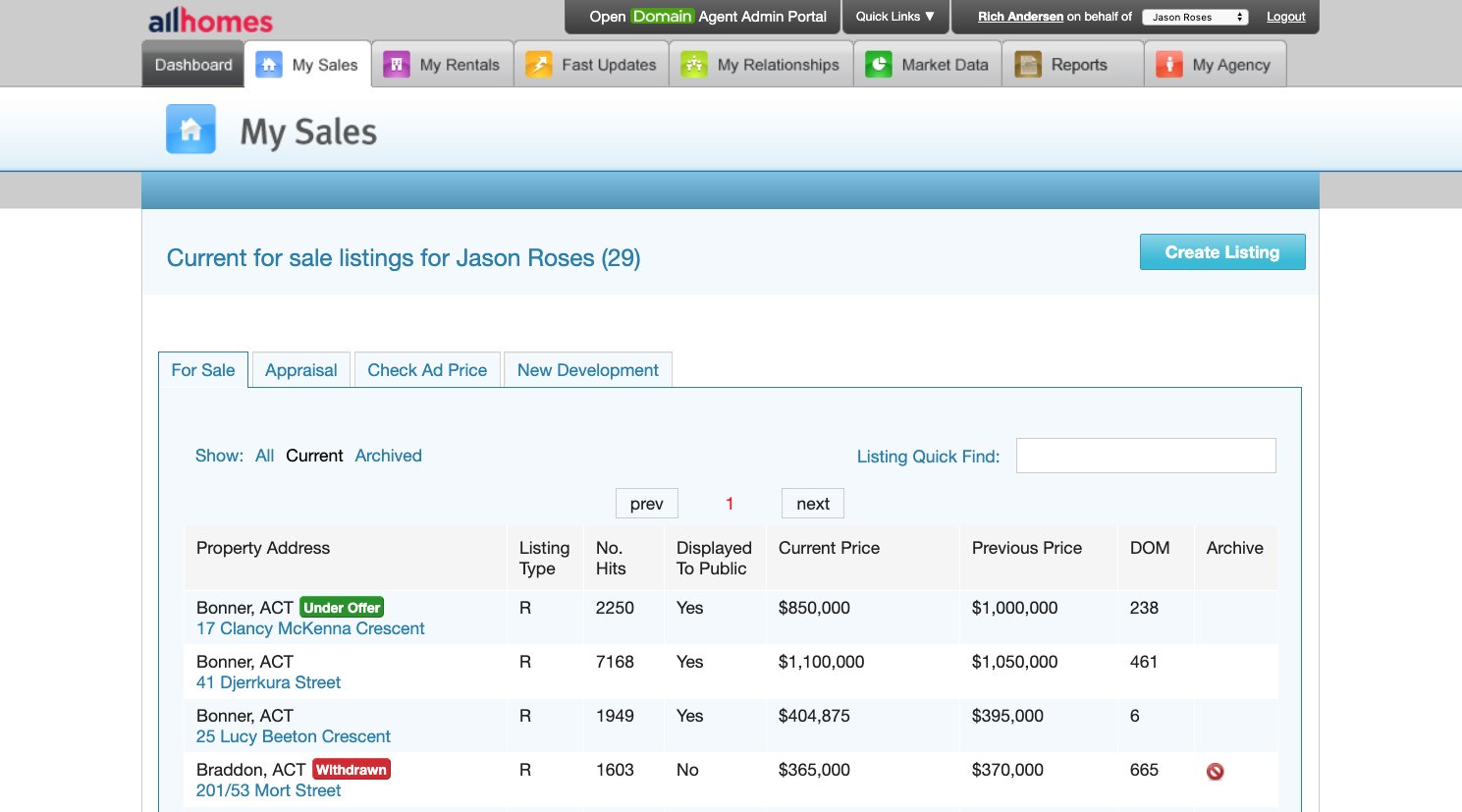The height and width of the screenshot is (812, 1462).
Task: Show Current listings filter
Action: (x=314, y=456)
